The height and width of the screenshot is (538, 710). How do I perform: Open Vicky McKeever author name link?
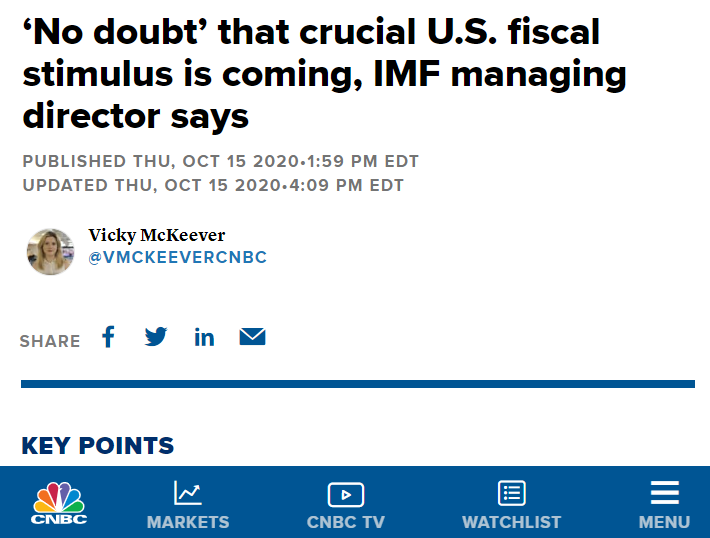click(x=157, y=235)
